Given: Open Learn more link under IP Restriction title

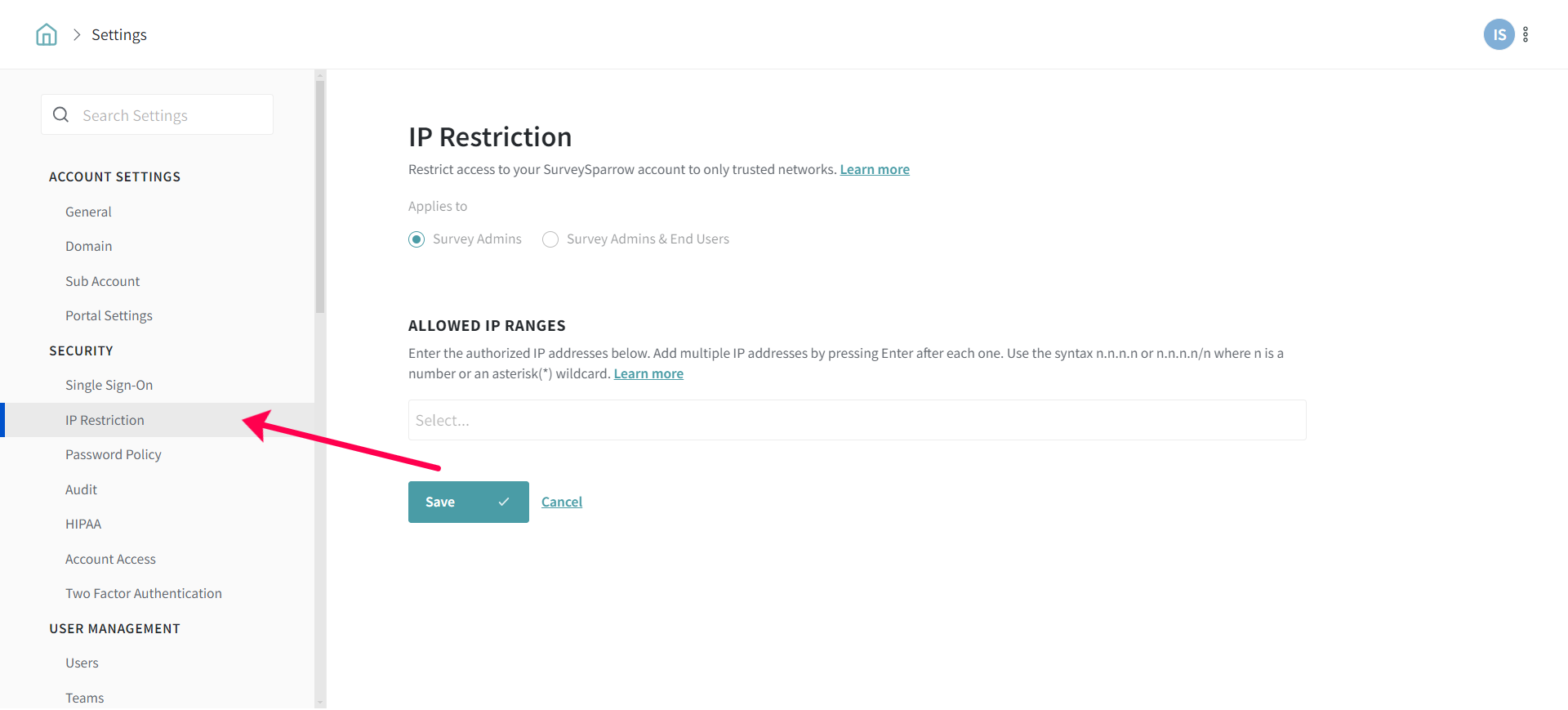Looking at the screenshot, I should [875, 169].
